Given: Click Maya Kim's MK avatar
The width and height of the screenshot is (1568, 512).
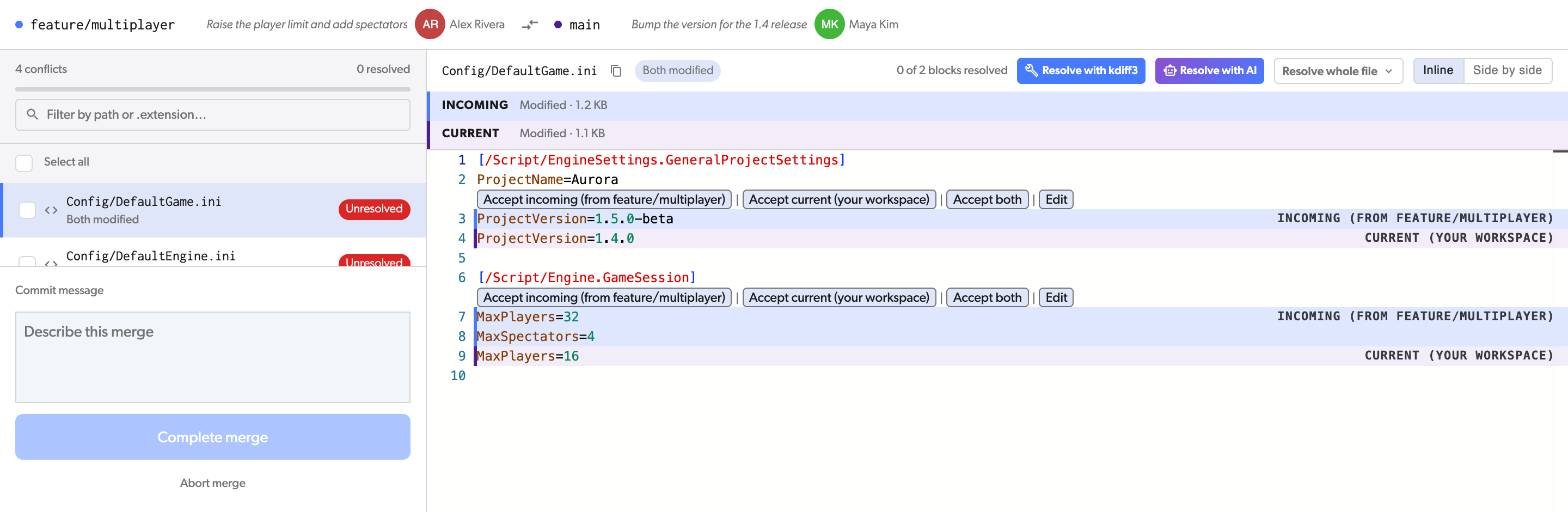Looking at the screenshot, I should 829,25.
